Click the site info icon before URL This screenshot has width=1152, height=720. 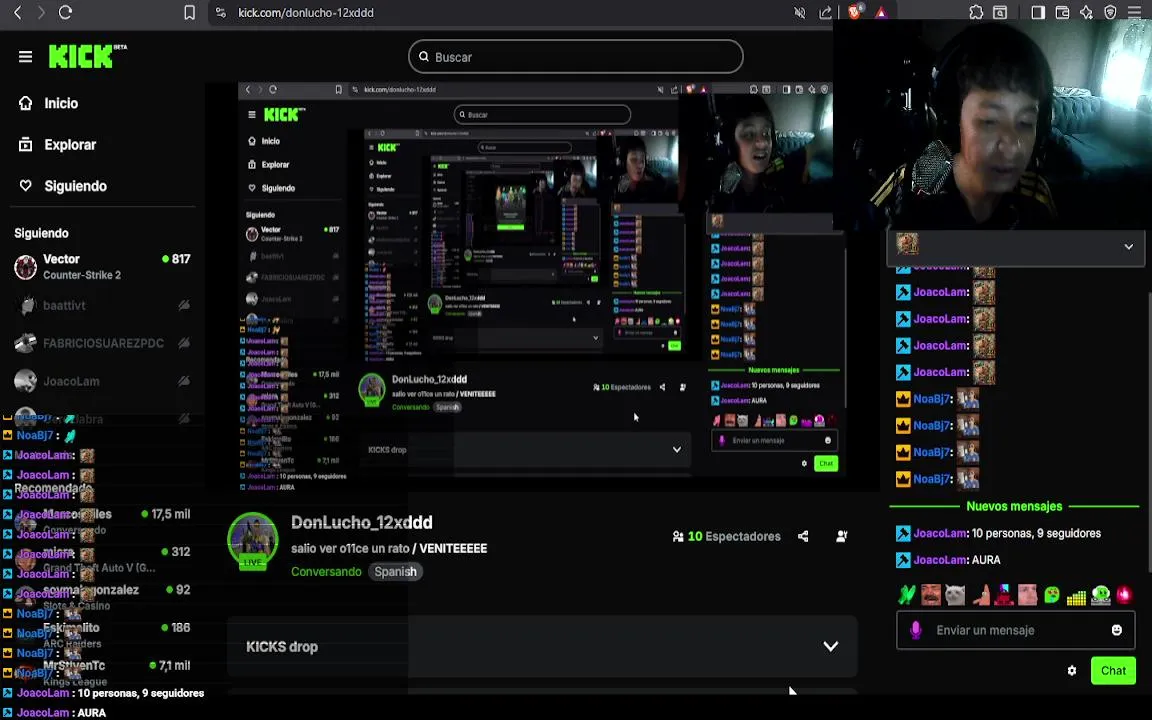(220, 12)
